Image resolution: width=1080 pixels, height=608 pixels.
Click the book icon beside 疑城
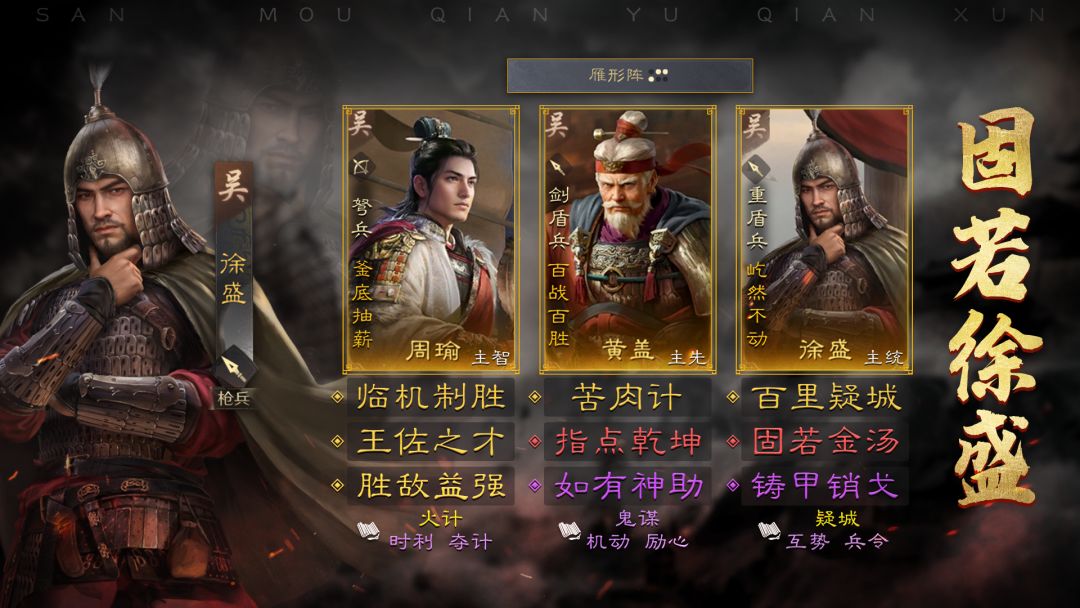coord(769,531)
